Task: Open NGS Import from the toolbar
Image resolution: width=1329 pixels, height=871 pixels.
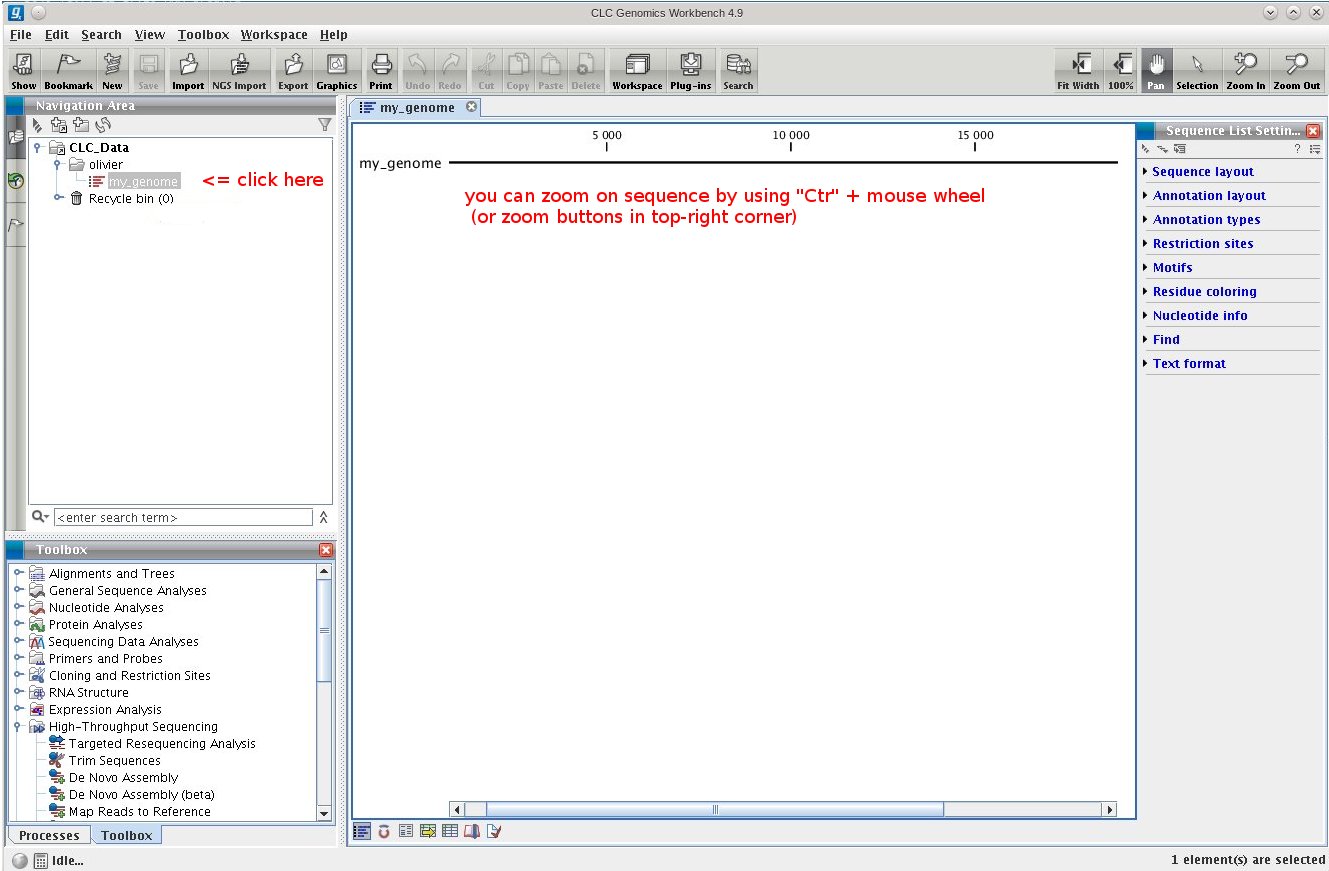Action: 239,71
